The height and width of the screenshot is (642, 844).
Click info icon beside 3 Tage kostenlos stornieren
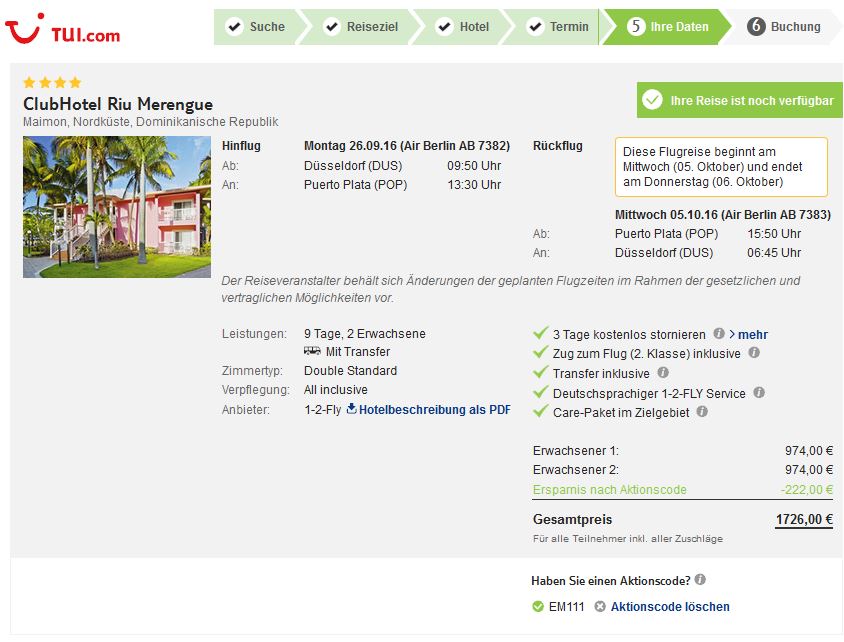[x=719, y=333]
